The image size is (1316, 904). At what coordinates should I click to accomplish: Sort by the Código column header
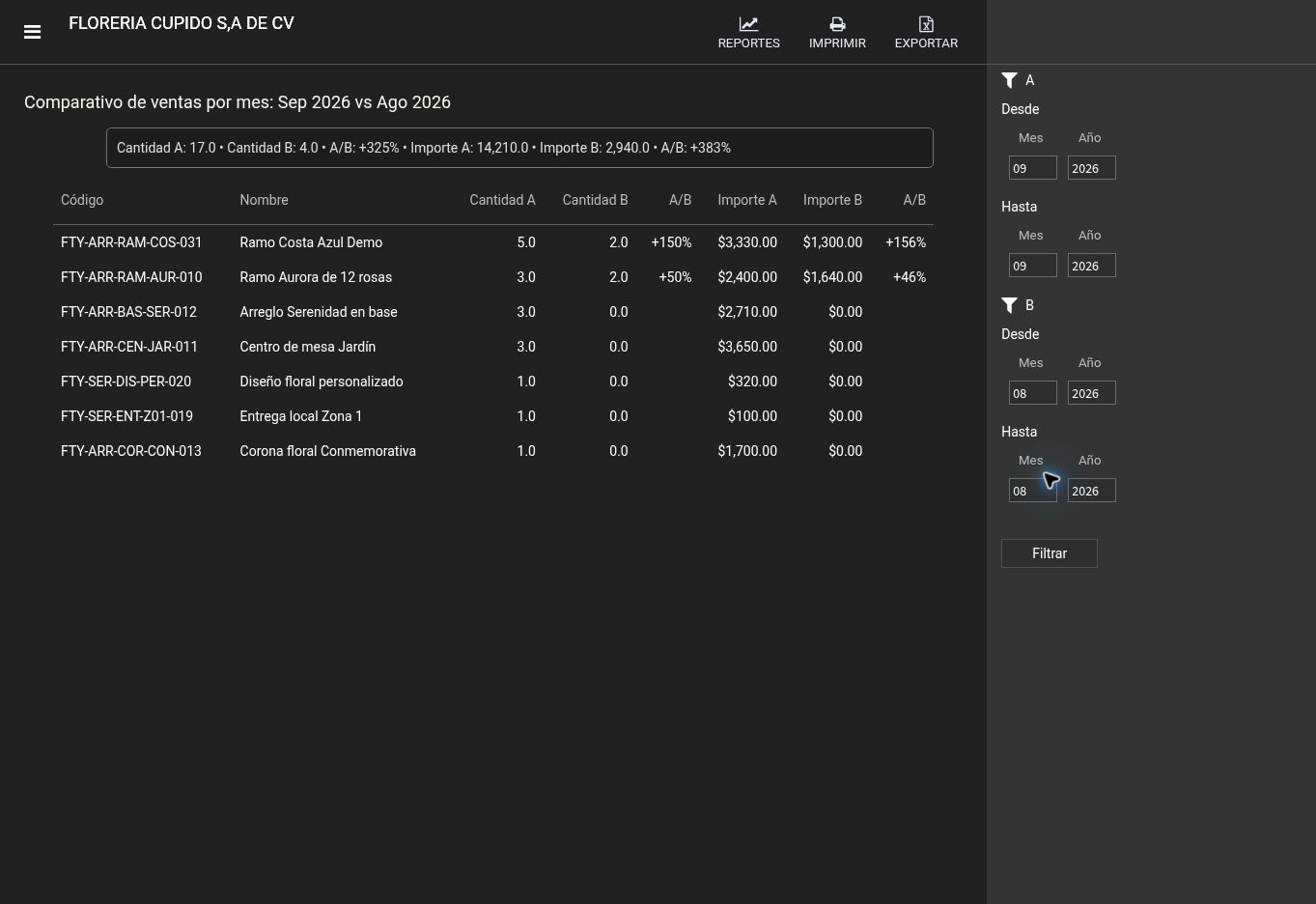(x=82, y=200)
